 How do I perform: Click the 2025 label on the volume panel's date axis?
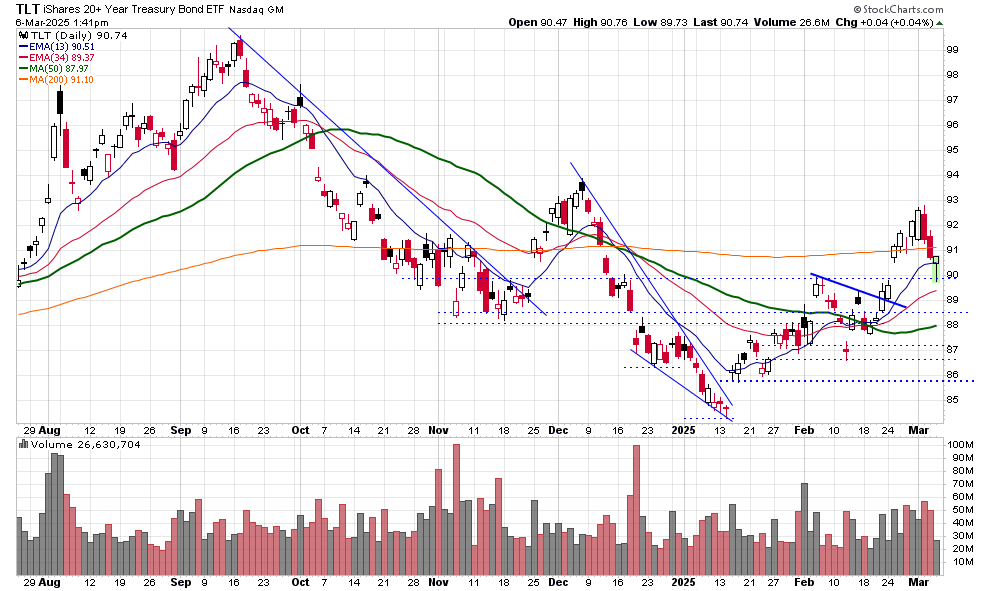tap(683, 583)
